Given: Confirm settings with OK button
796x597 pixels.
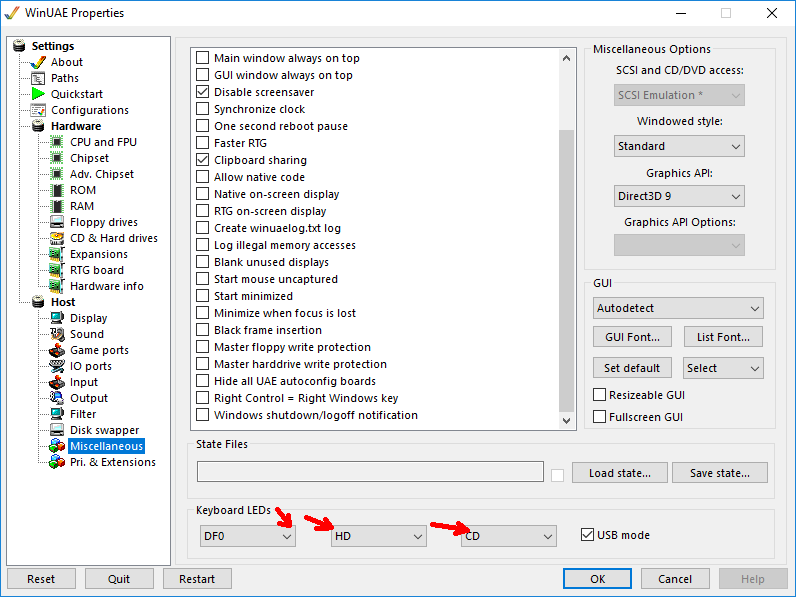Looking at the screenshot, I should tap(598, 579).
